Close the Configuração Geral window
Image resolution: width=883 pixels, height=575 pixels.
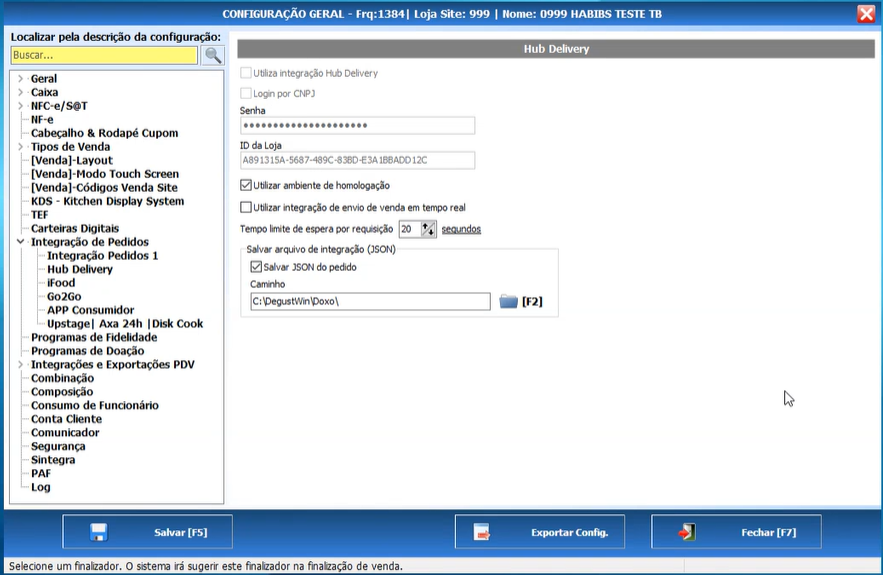pyautogui.click(x=866, y=14)
